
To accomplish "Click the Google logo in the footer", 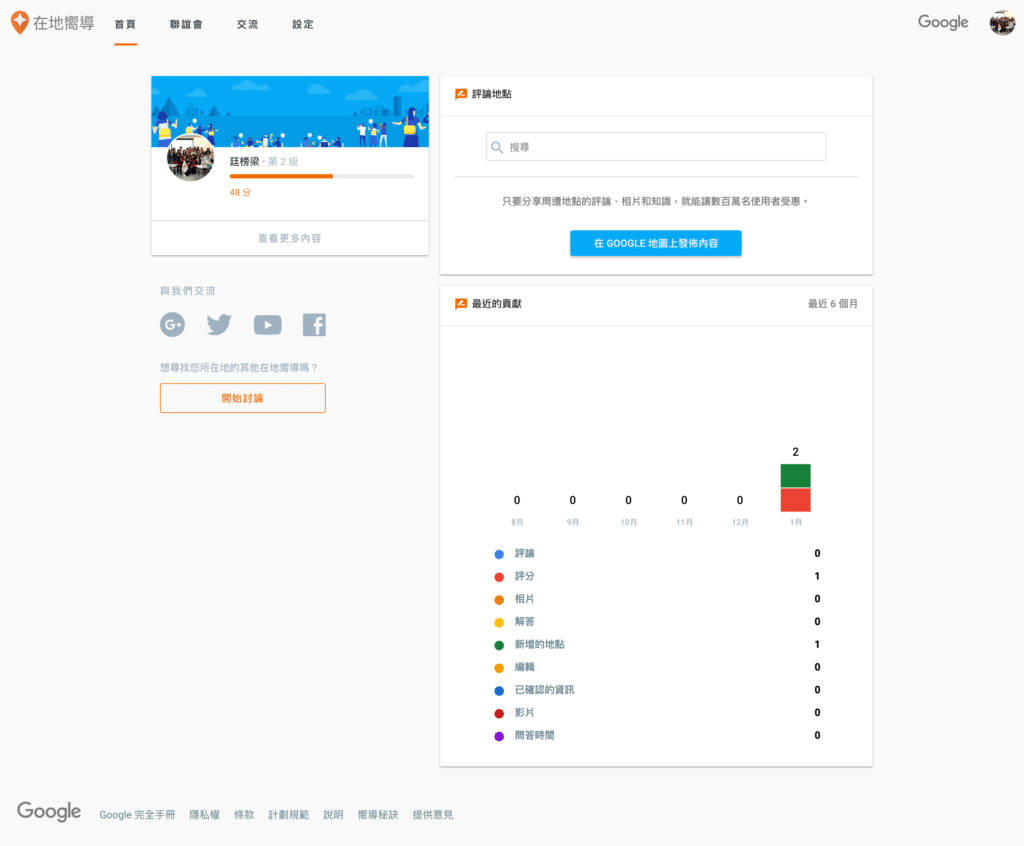I will tap(49, 811).
